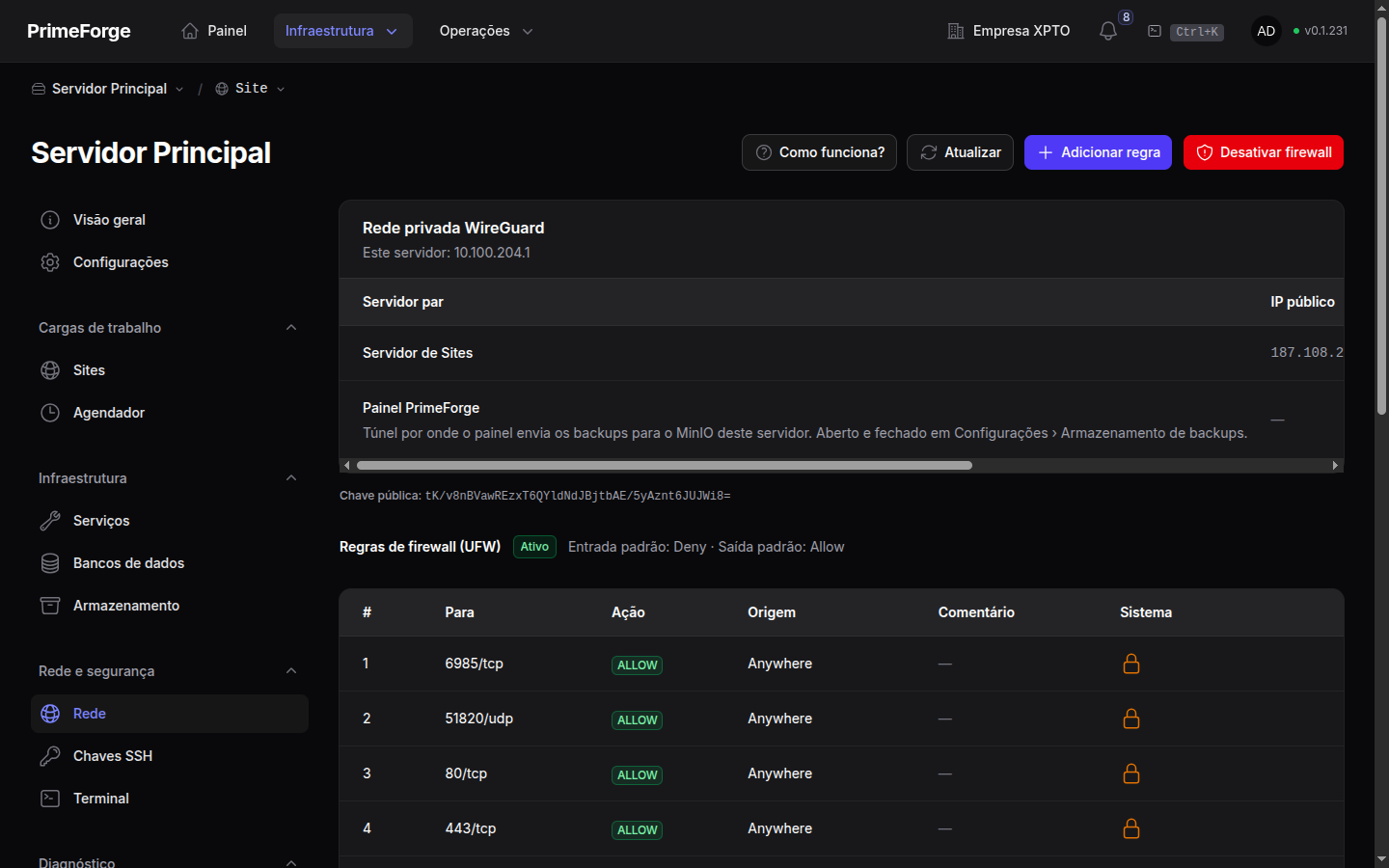Go to Painel in top navigation
Viewport: 1389px width, 868px height.
pyautogui.click(x=214, y=31)
